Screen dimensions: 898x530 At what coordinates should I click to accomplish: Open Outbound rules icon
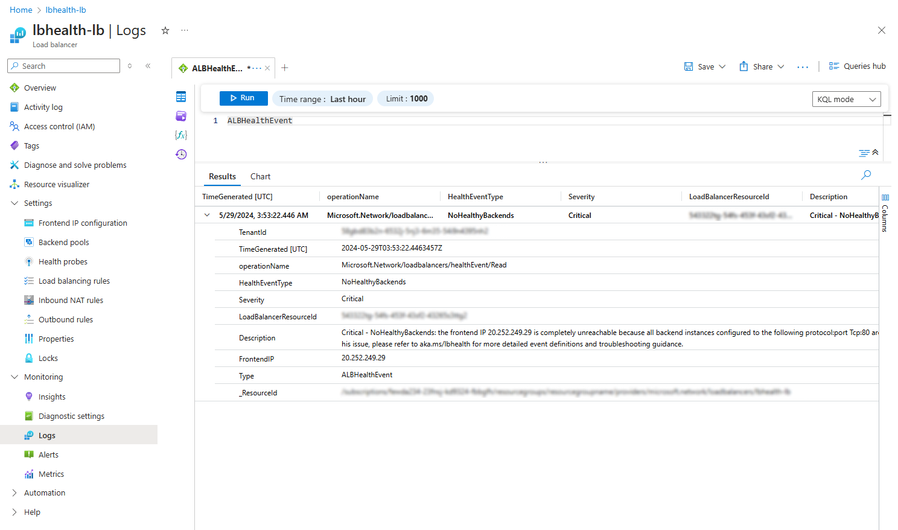[29, 320]
